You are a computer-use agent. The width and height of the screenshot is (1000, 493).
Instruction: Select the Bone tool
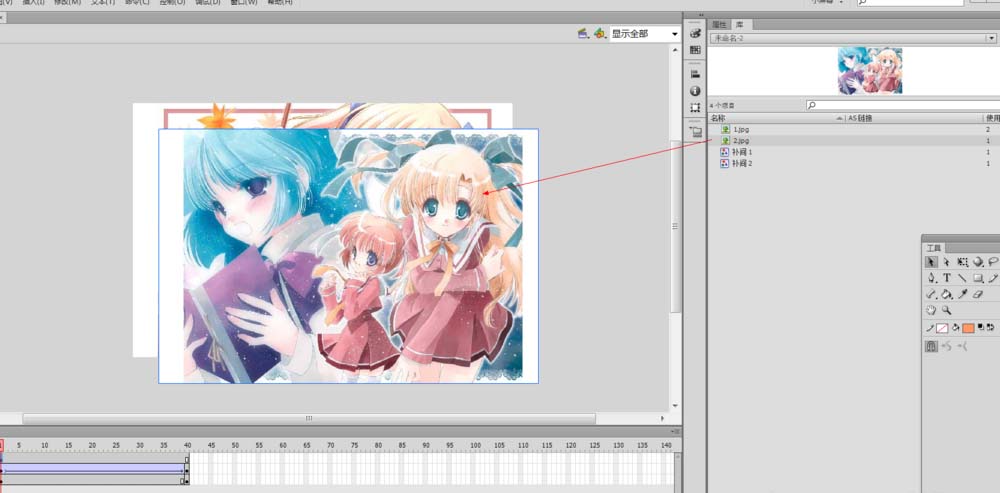(931, 294)
